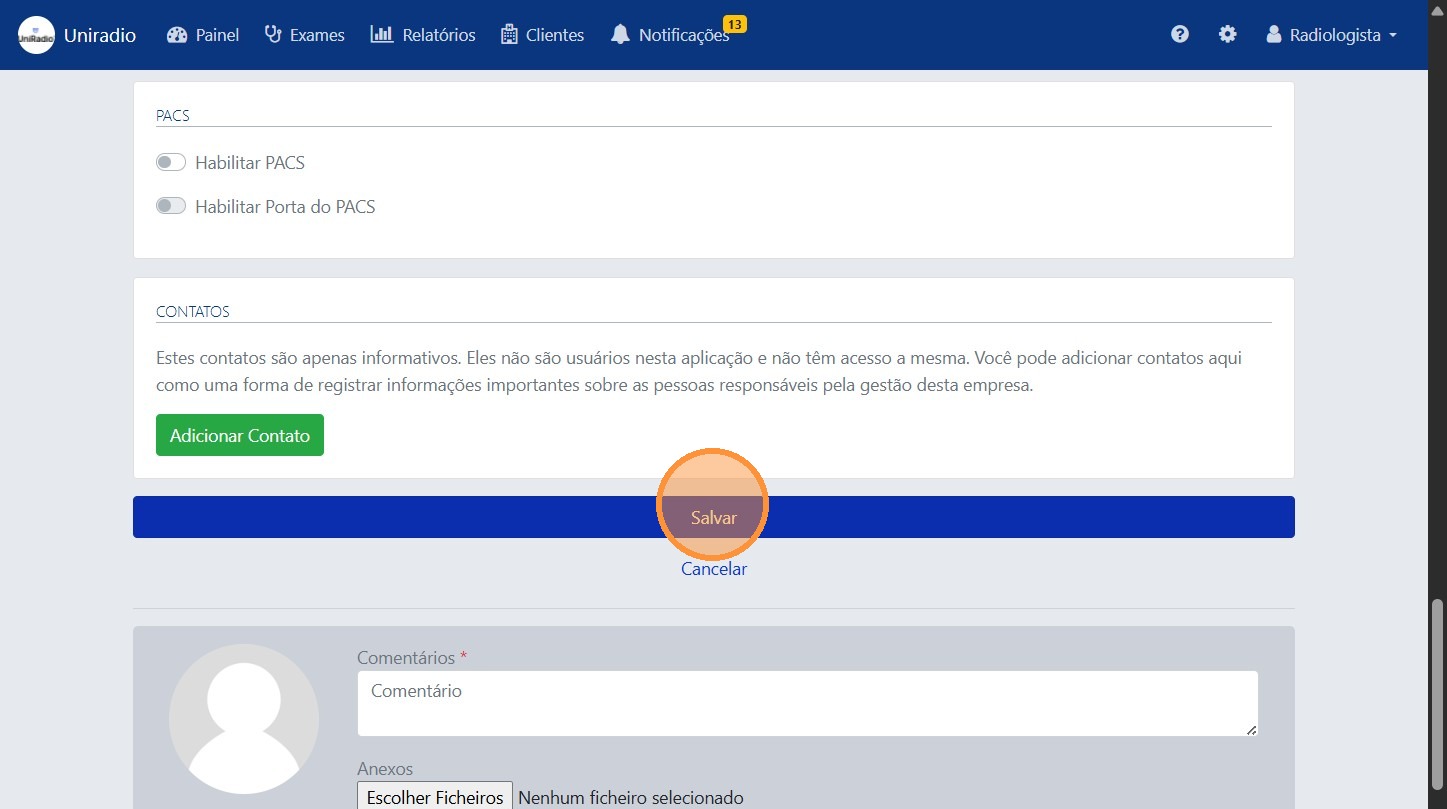Click the Escolher Ficheiros file button
The height and width of the screenshot is (809, 1447).
pyautogui.click(x=435, y=797)
